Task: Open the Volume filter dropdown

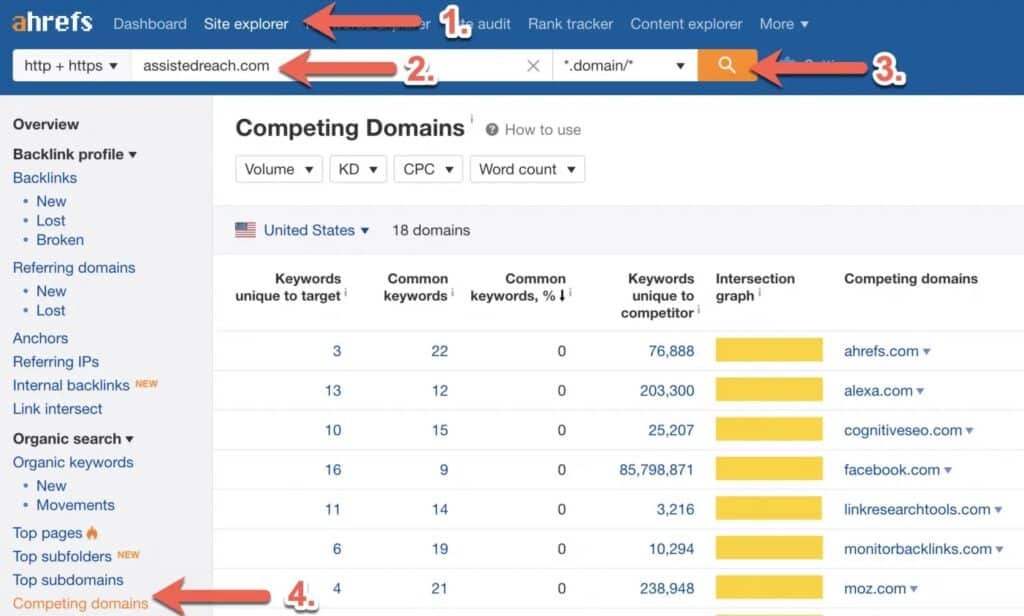Action: [x=278, y=169]
